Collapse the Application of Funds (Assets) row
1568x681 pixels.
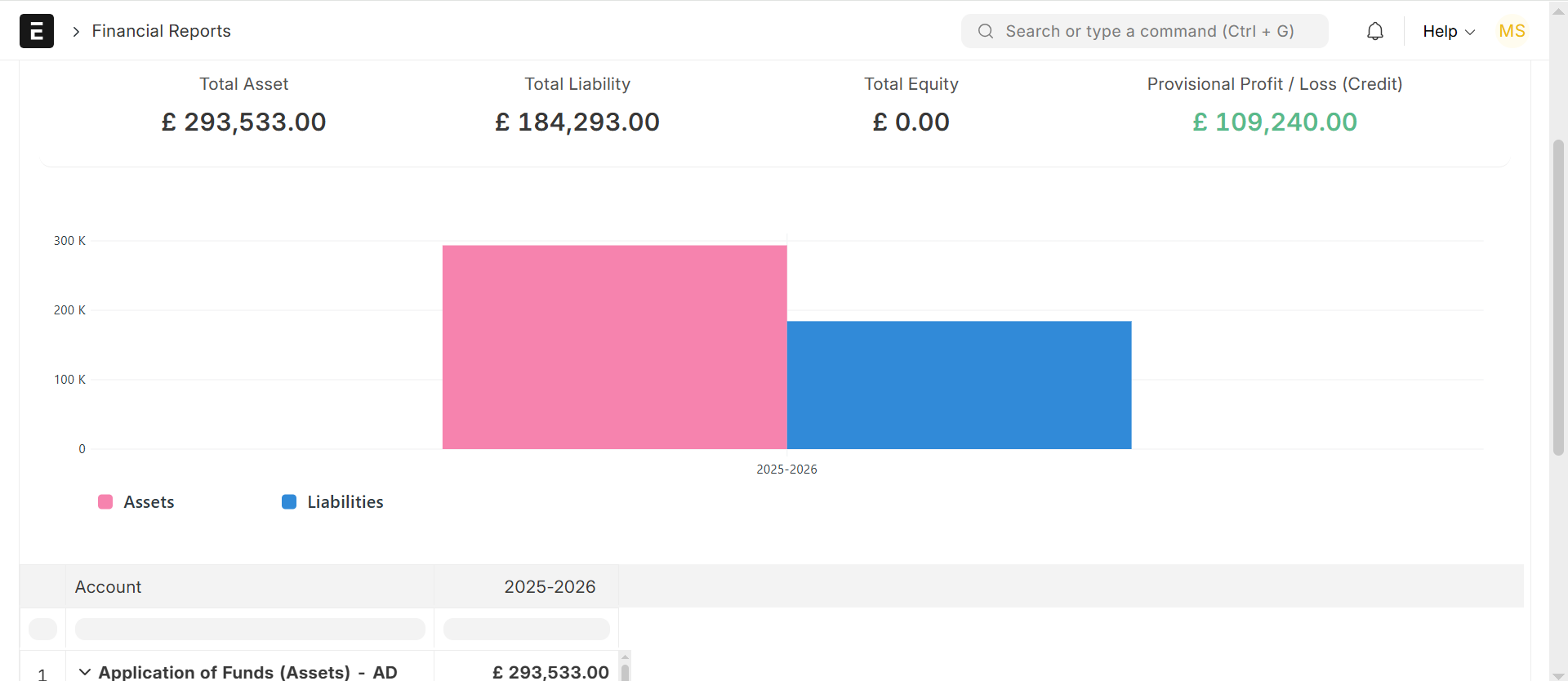[85, 672]
